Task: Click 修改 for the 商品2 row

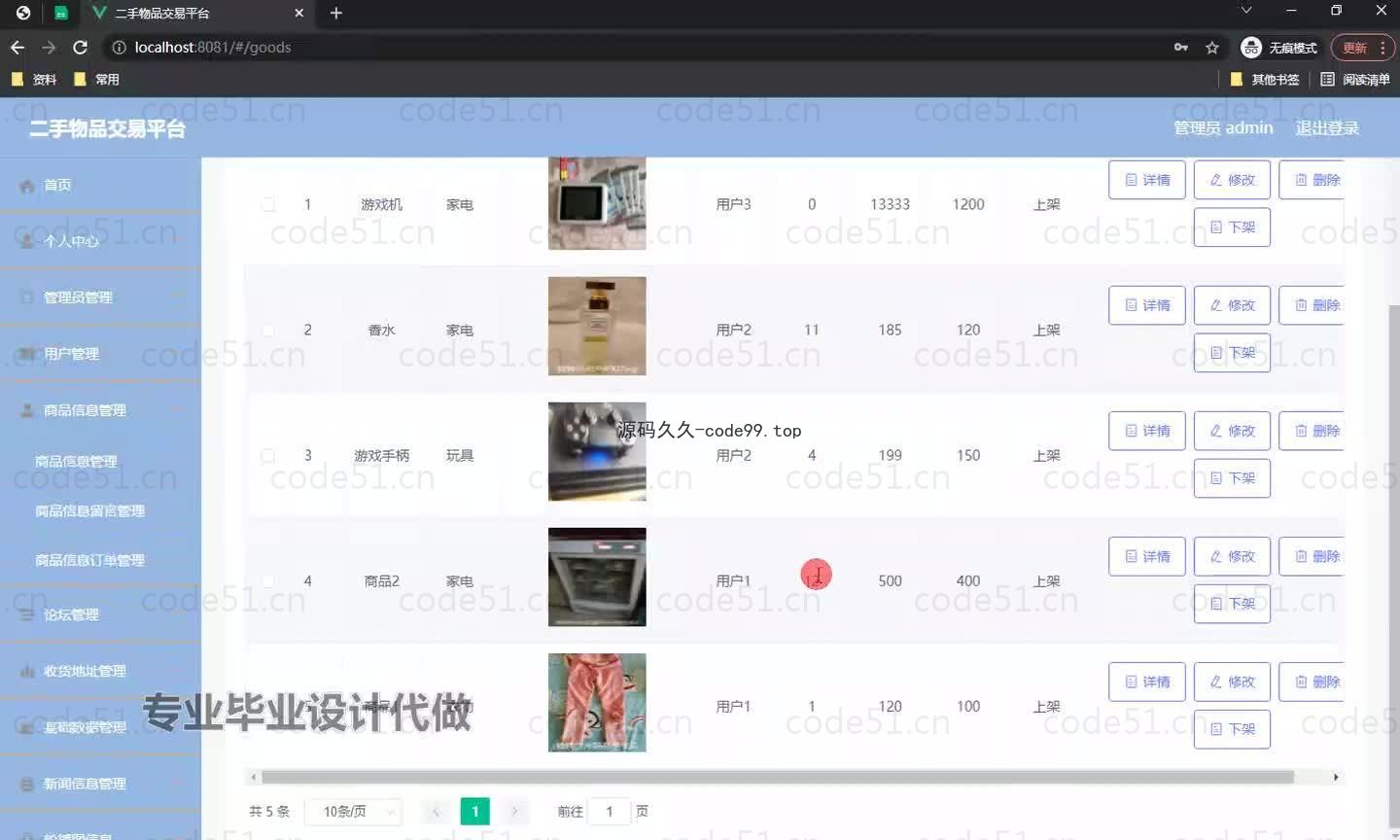Action: click(1232, 556)
